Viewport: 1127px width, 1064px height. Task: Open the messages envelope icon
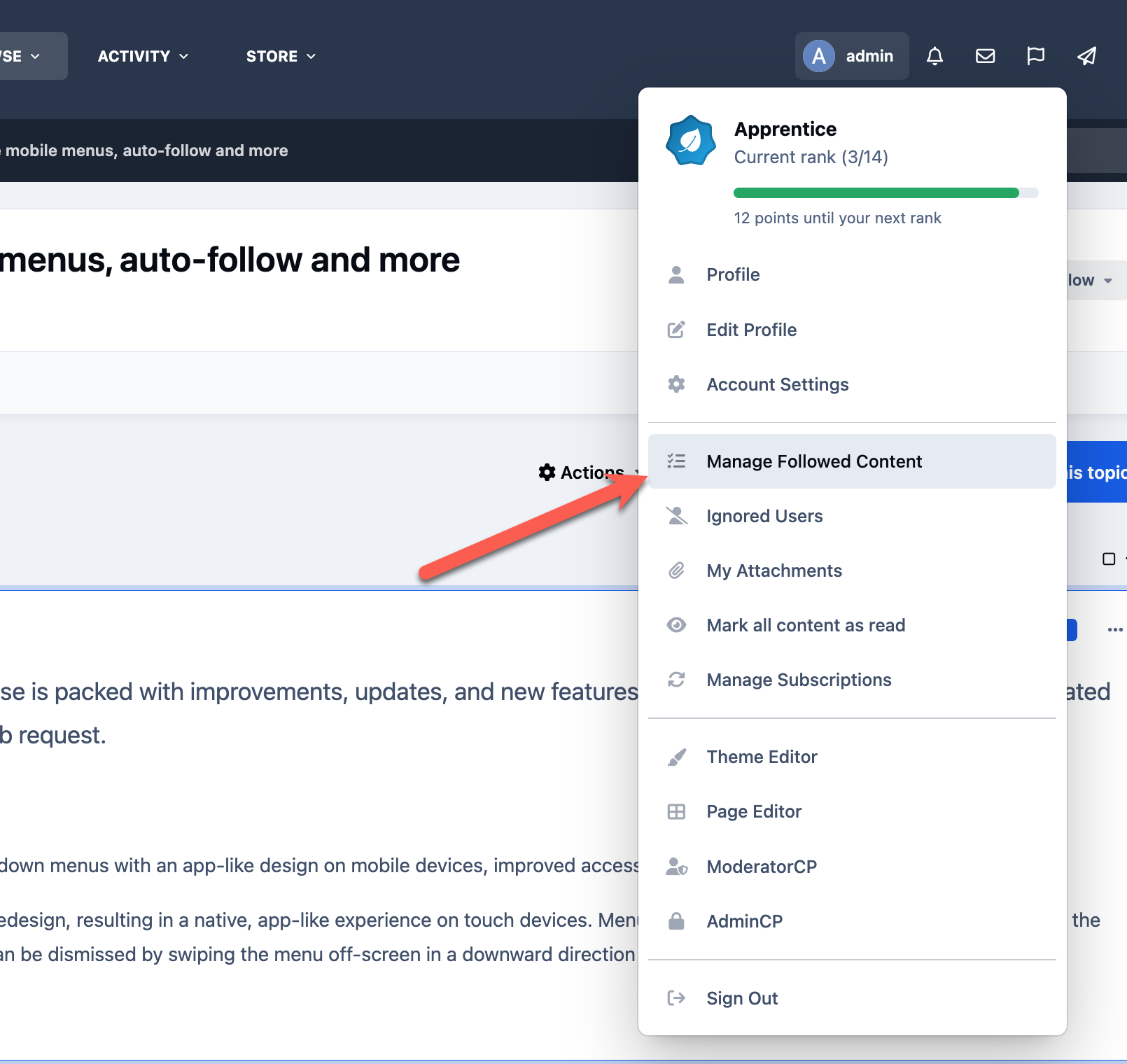tap(985, 56)
